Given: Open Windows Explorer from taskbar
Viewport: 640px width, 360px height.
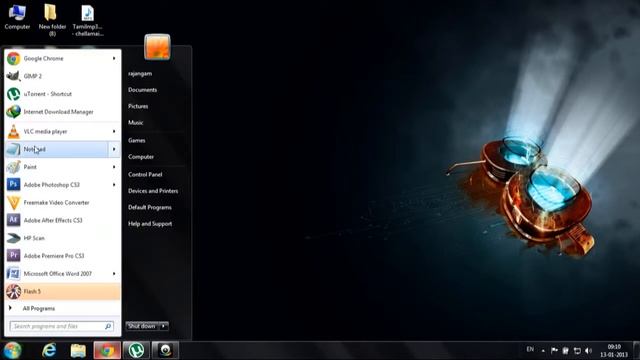Looking at the screenshot, I should [78, 351].
